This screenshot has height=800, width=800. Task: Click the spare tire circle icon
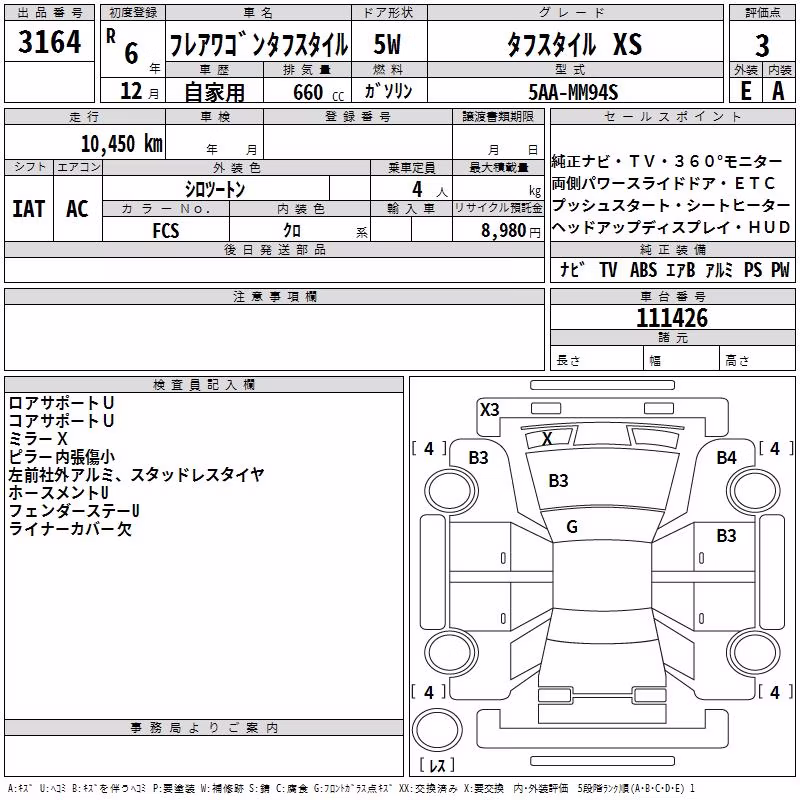[x=437, y=730]
